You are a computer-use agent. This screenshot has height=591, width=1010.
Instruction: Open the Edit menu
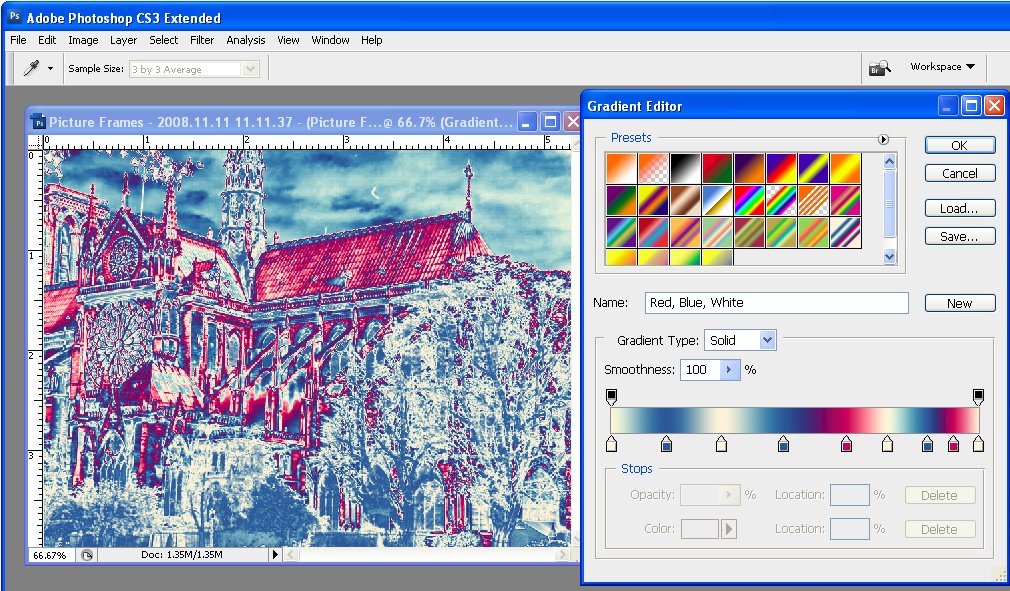pyautogui.click(x=47, y=40)
